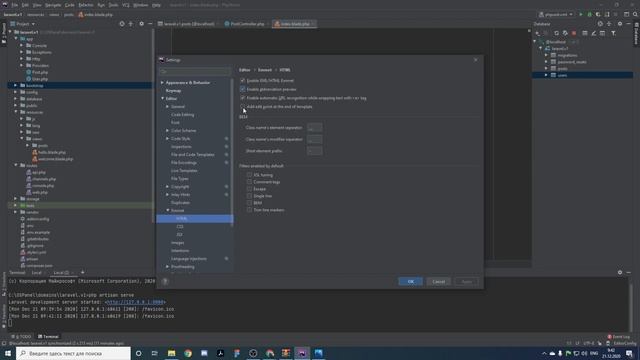The width and height of the screenshot is (640, 360).
Task: Open the server URL link in terminal
Action: [135, 302]
